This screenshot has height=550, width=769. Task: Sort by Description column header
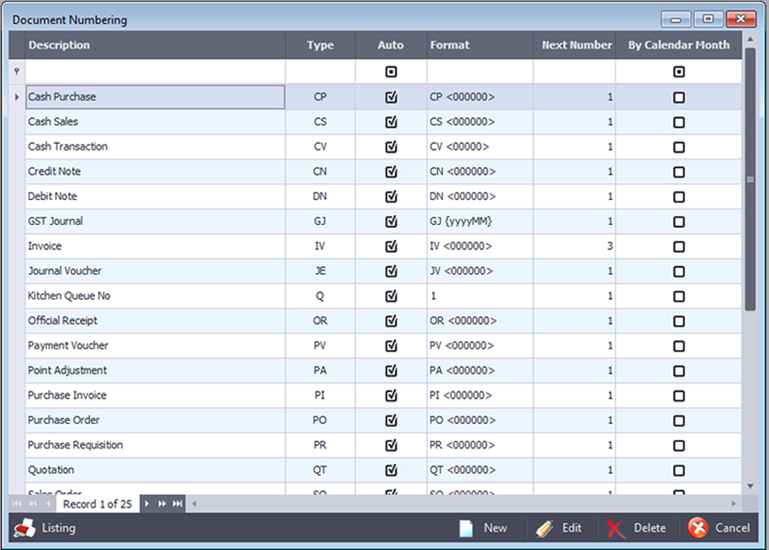click(155, 45)
